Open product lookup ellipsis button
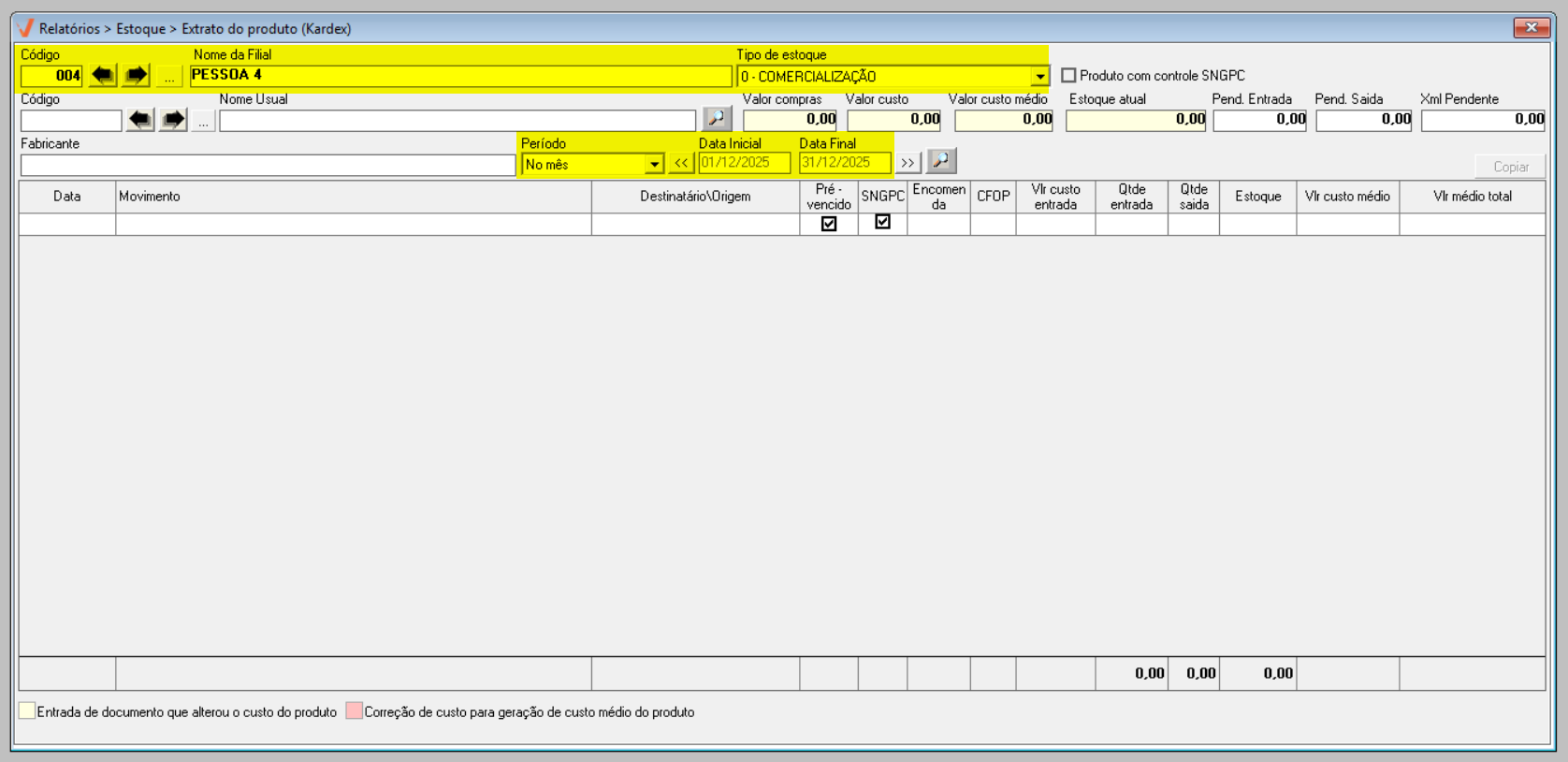Screen dimensions: 1568x762 (203, 121)
